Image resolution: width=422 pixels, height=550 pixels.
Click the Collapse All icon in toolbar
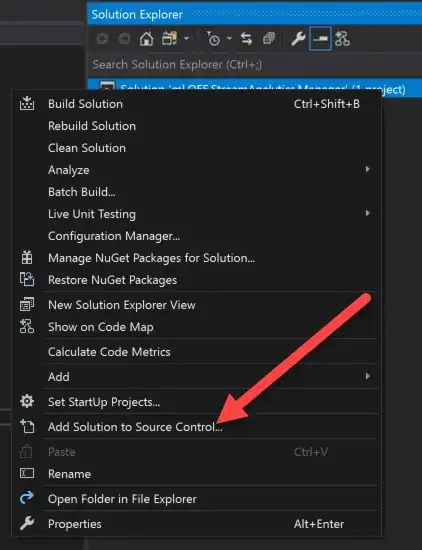[269, 39]
